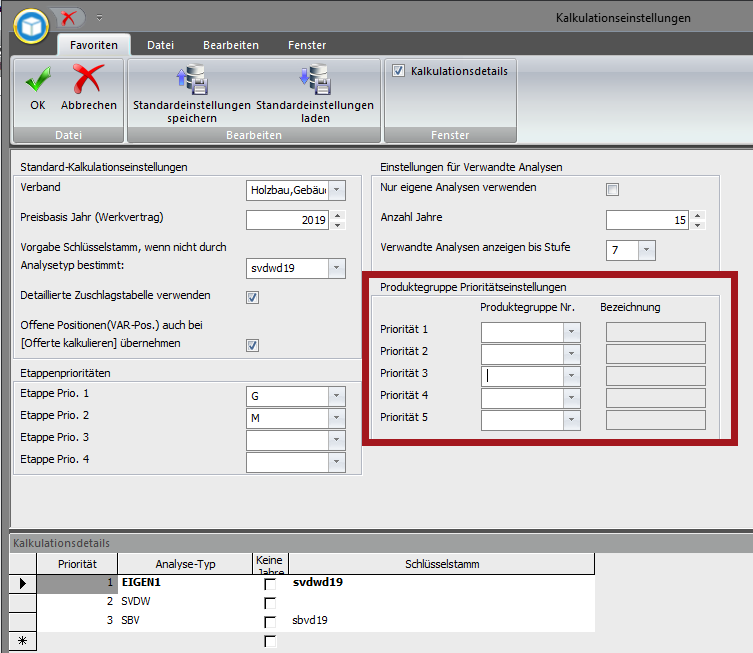
Task: Switch to the Favoriten ribbon tab
Action: [94, 45]
